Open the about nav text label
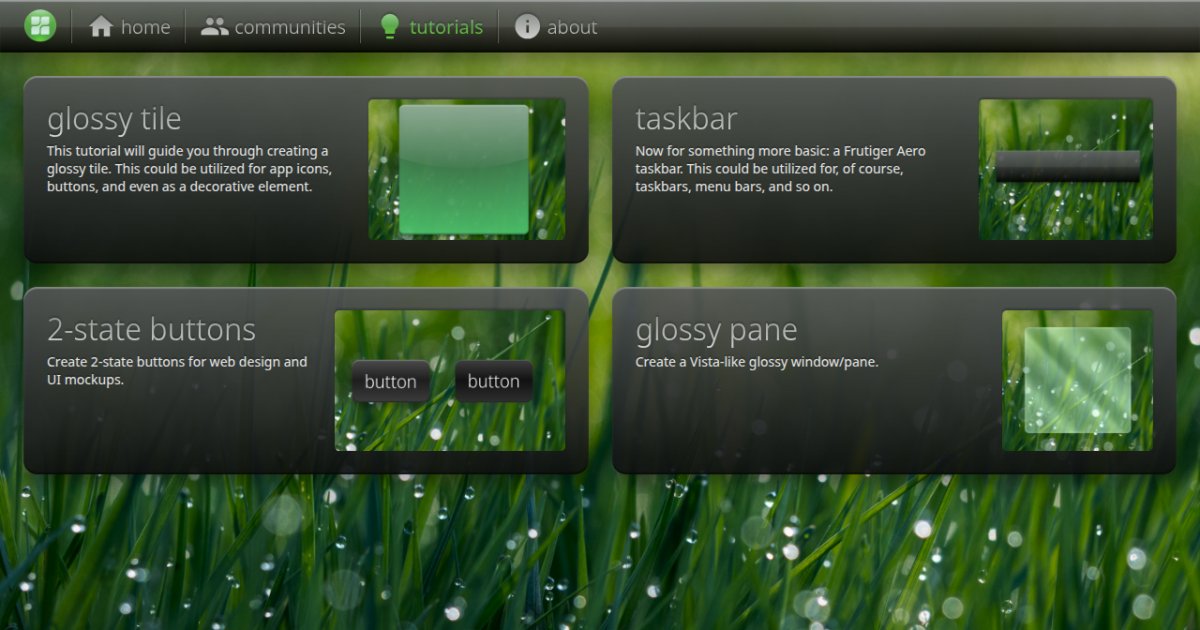The width and height of the screenshot is (1200, 630). [572, 28]
